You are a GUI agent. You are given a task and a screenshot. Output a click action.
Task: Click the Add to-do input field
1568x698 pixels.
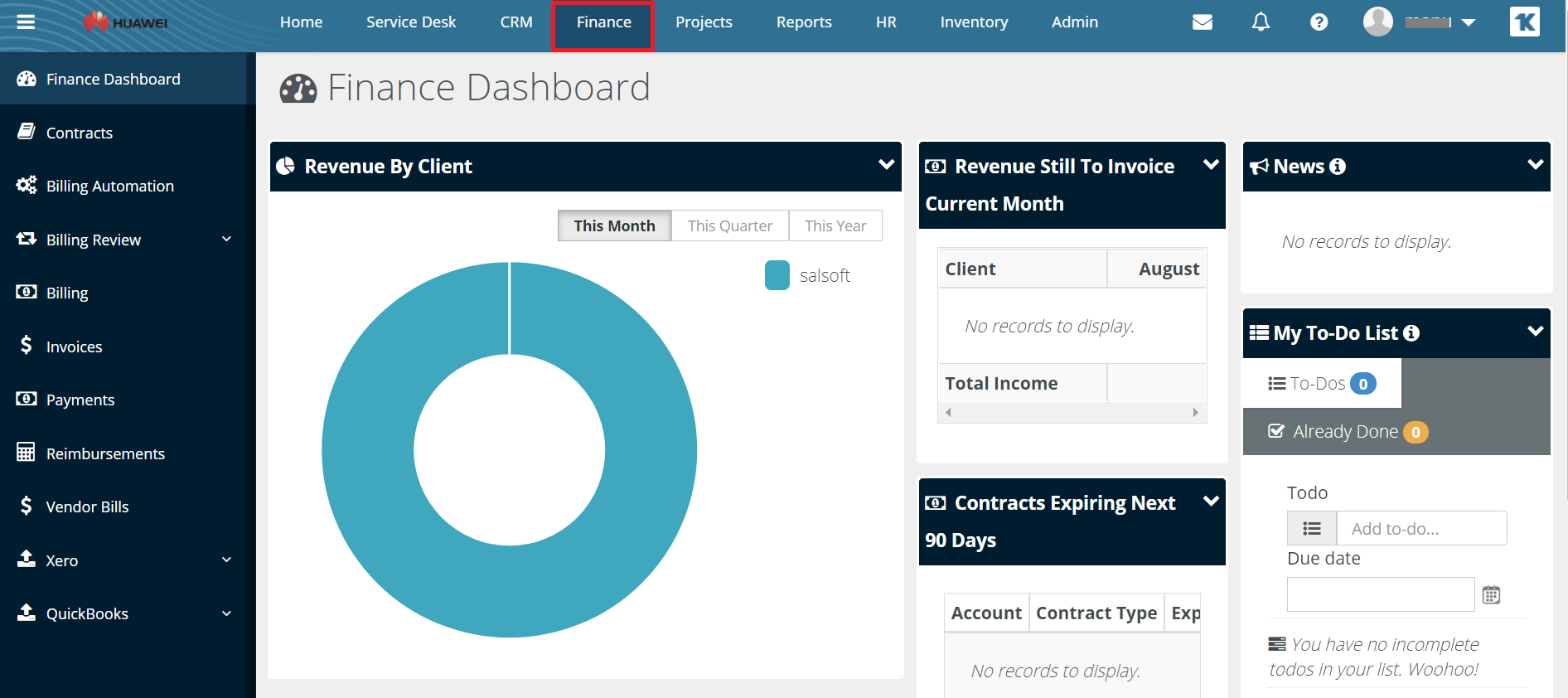[1420, 529]
